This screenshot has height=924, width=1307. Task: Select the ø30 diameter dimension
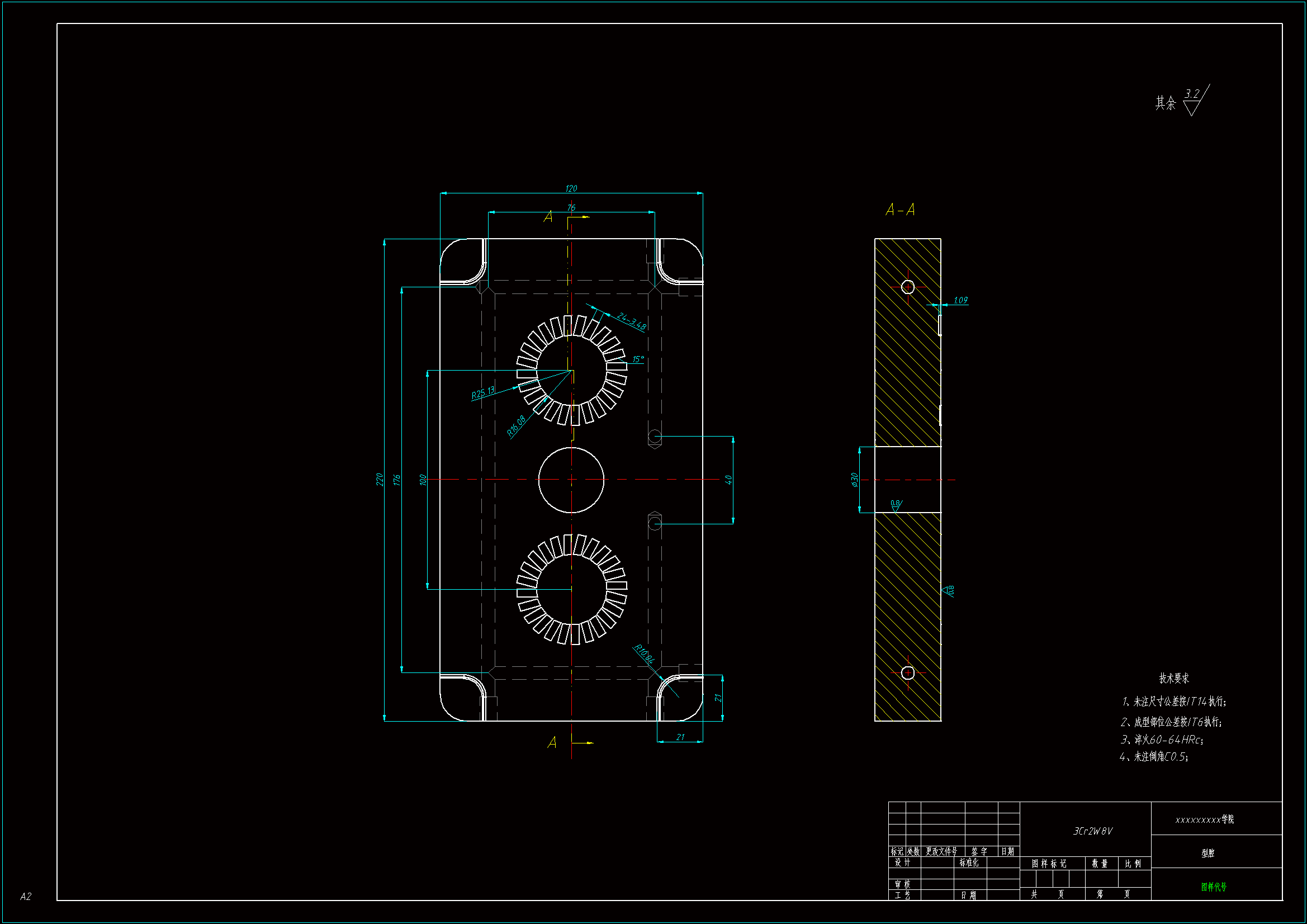click(854, 480)
